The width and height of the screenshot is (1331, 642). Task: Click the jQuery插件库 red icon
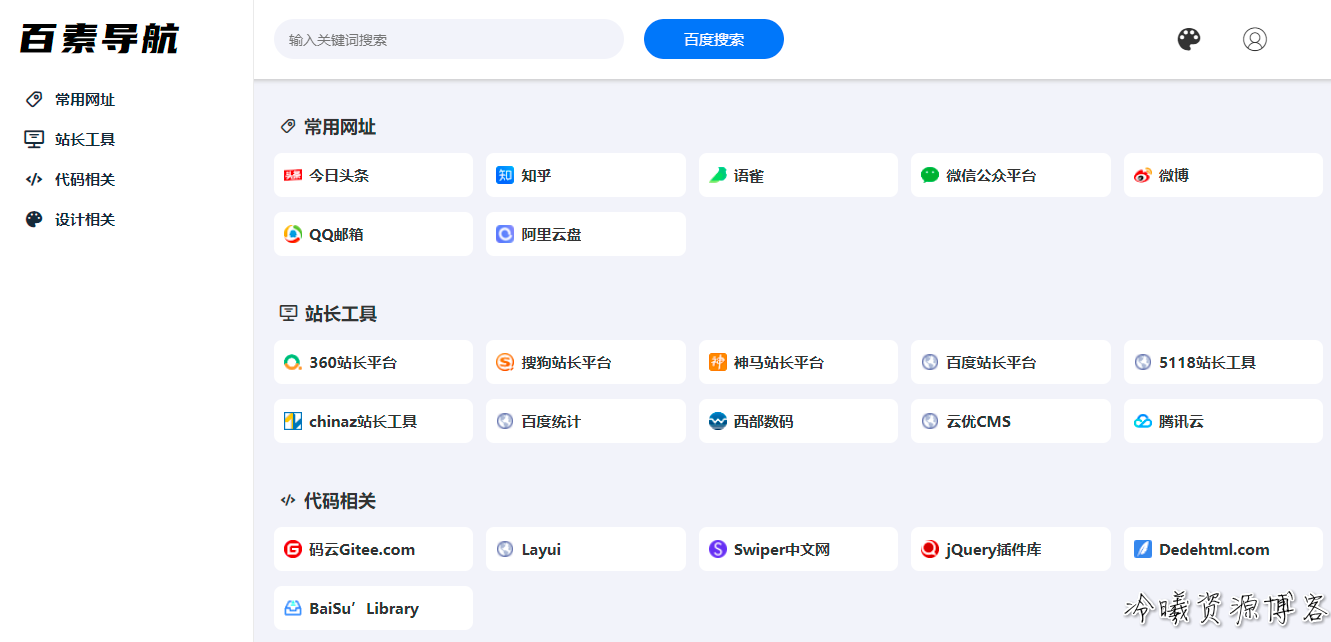930,549
